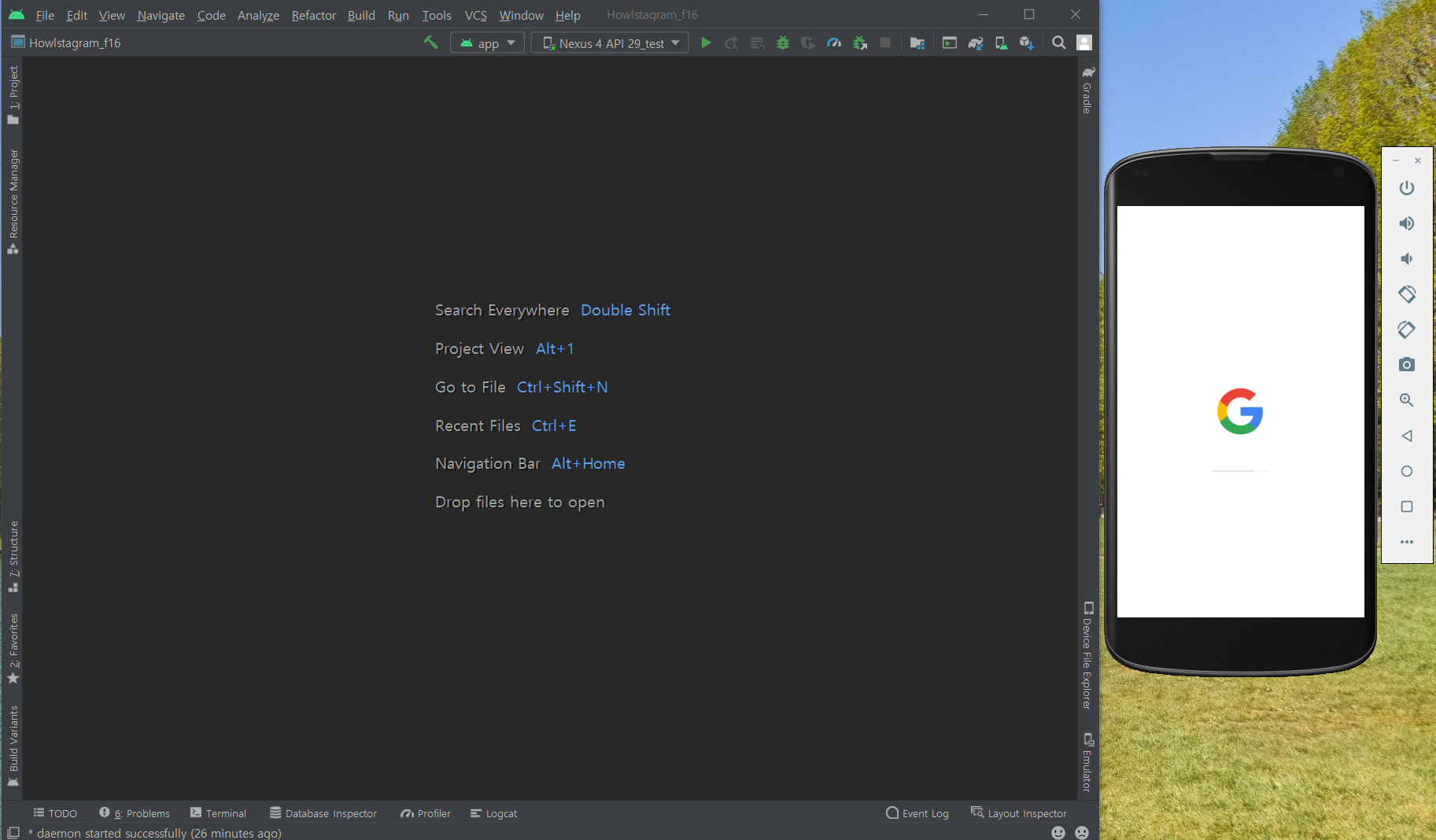Rotate emulator left icon
The image size is (1436, 840).
pyautogui.click(x=1407, y=294)
